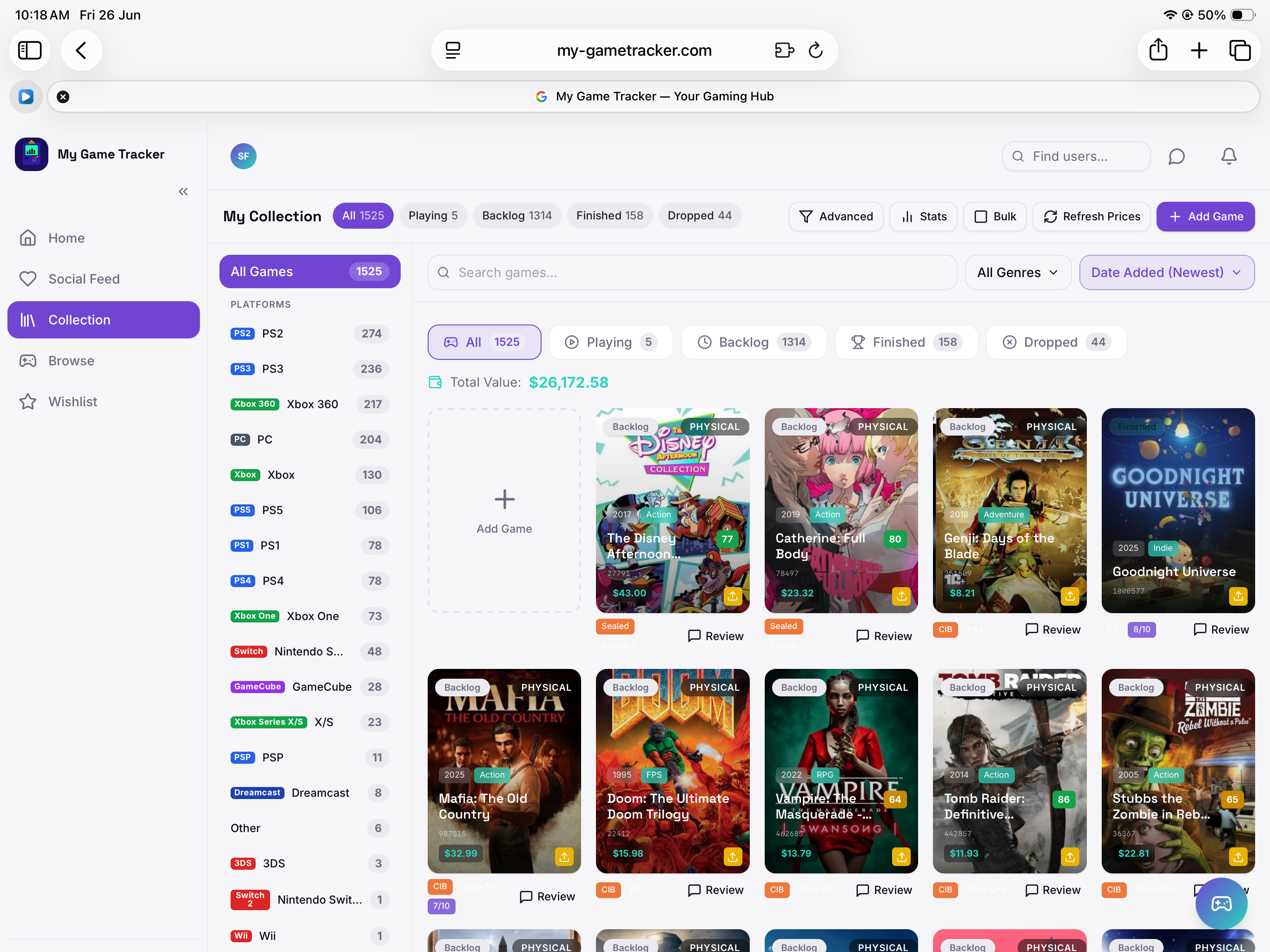Image resolution: width=1270 pixels, height=952 pixels.
Task: Open Social Feed in the sidebar
Action: [103, 279]
